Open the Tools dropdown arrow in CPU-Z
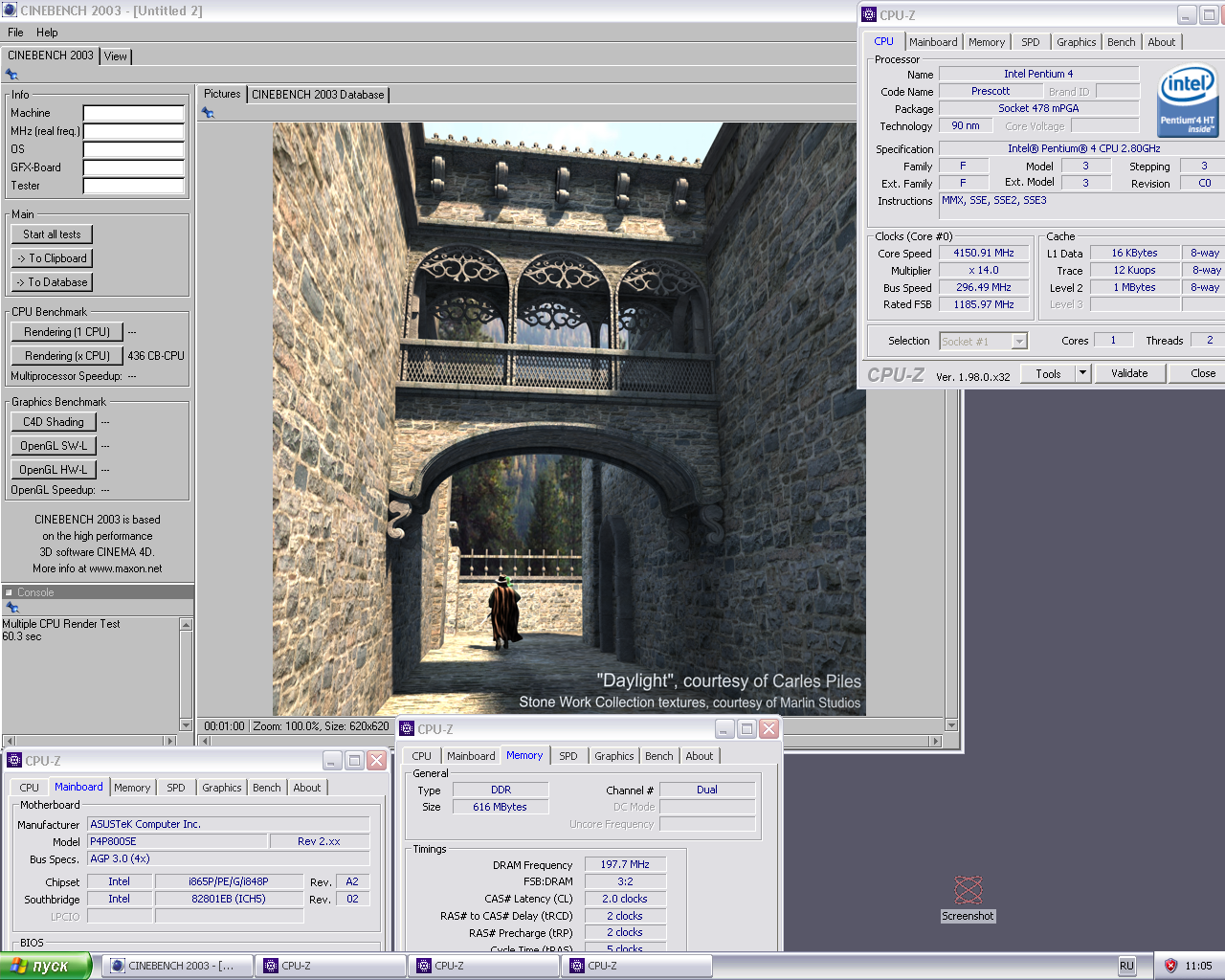Viewport: 1225px width, 980px height. pos(1082,373)
